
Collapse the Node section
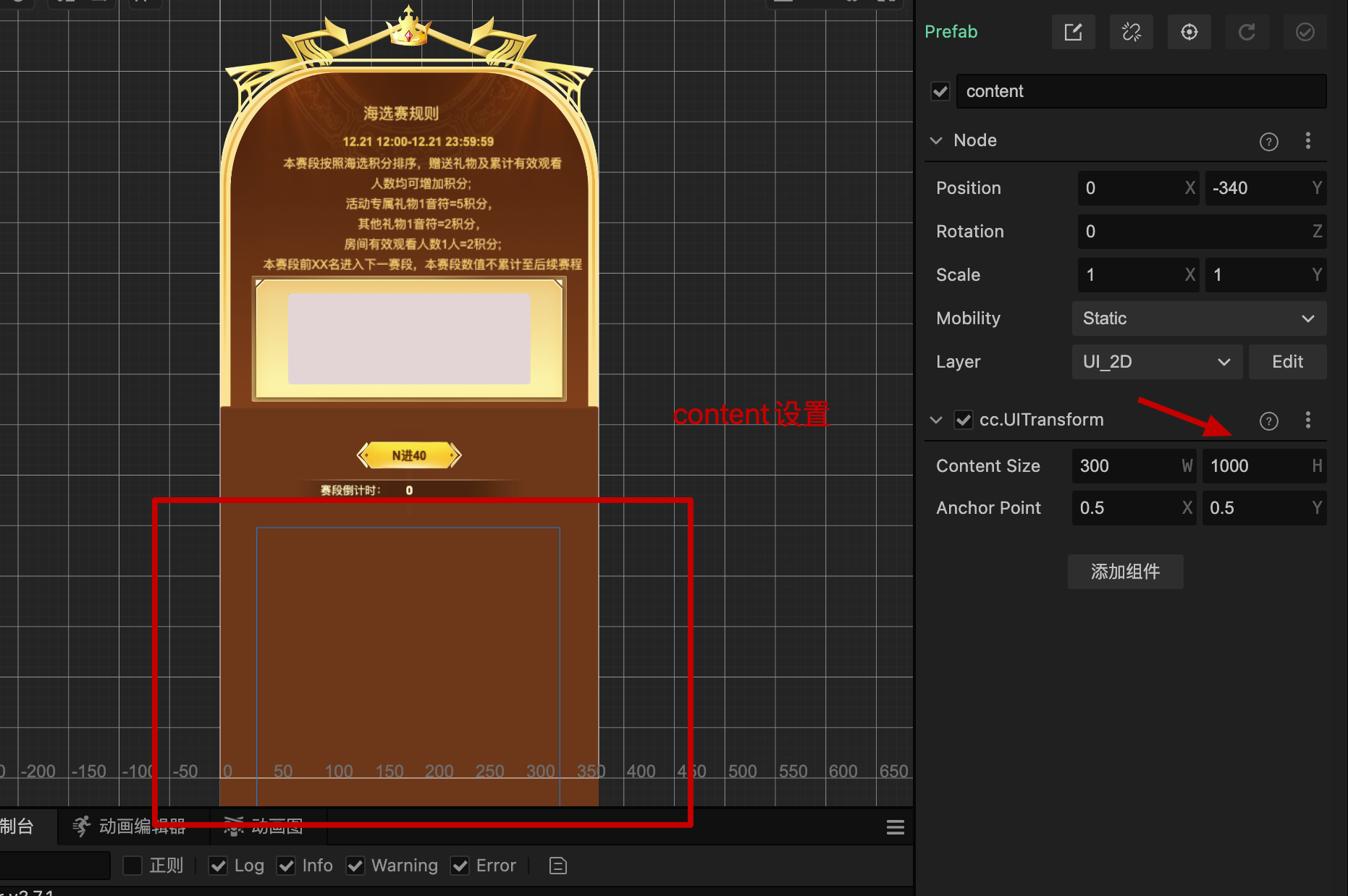936,140
